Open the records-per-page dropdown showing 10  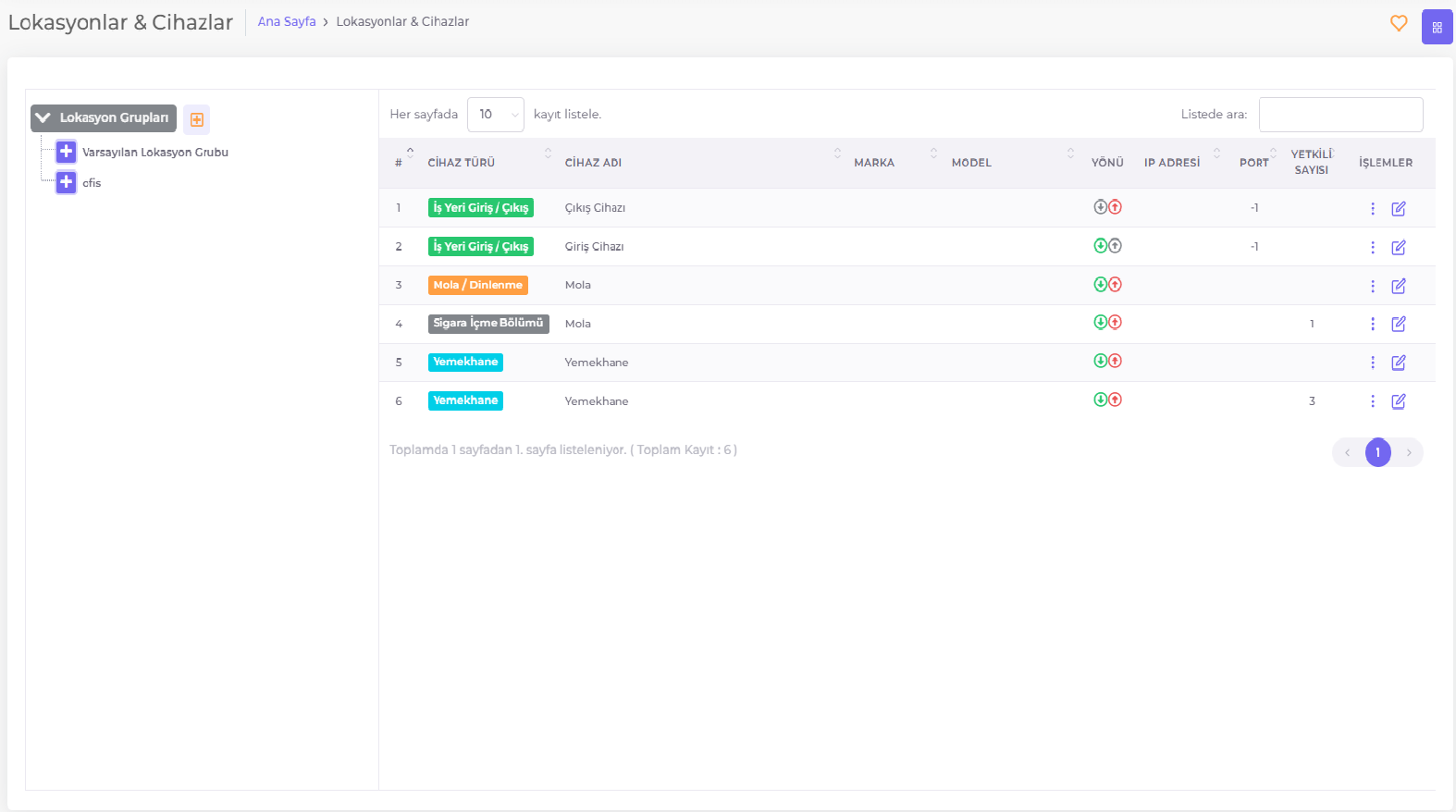pyautogui.click(x=496, y=115)
